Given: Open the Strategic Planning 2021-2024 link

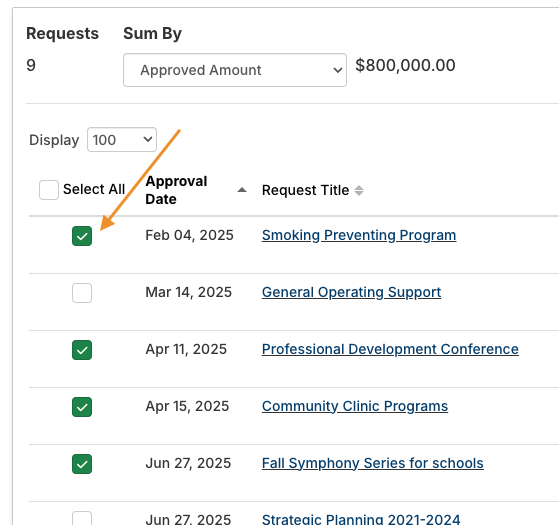Looking at the screenshot, I should click(361, 519).
